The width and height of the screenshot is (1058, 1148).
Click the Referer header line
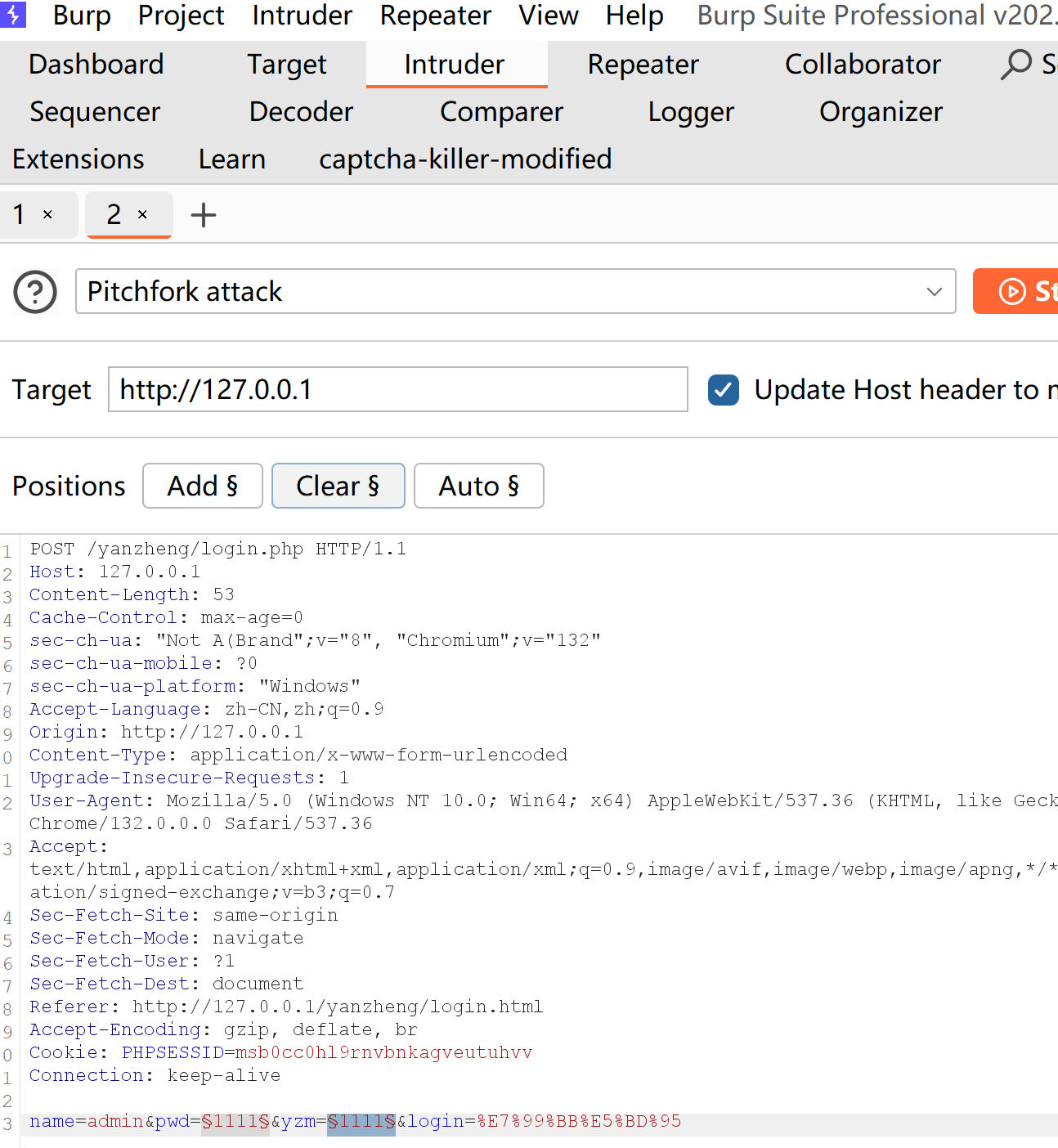[287, 1007]
